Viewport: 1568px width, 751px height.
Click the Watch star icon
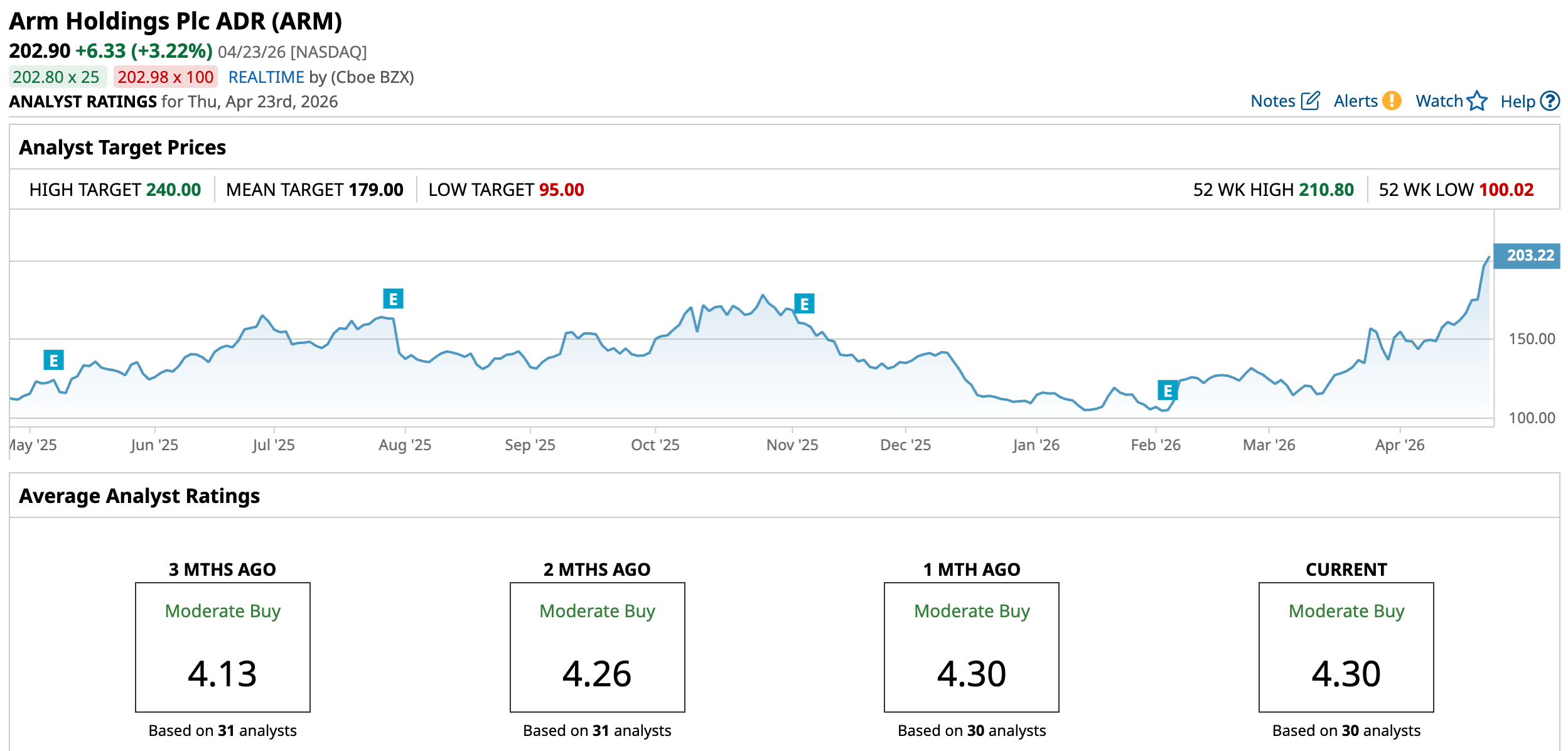pyautogui.click(x=1478, y=101)
